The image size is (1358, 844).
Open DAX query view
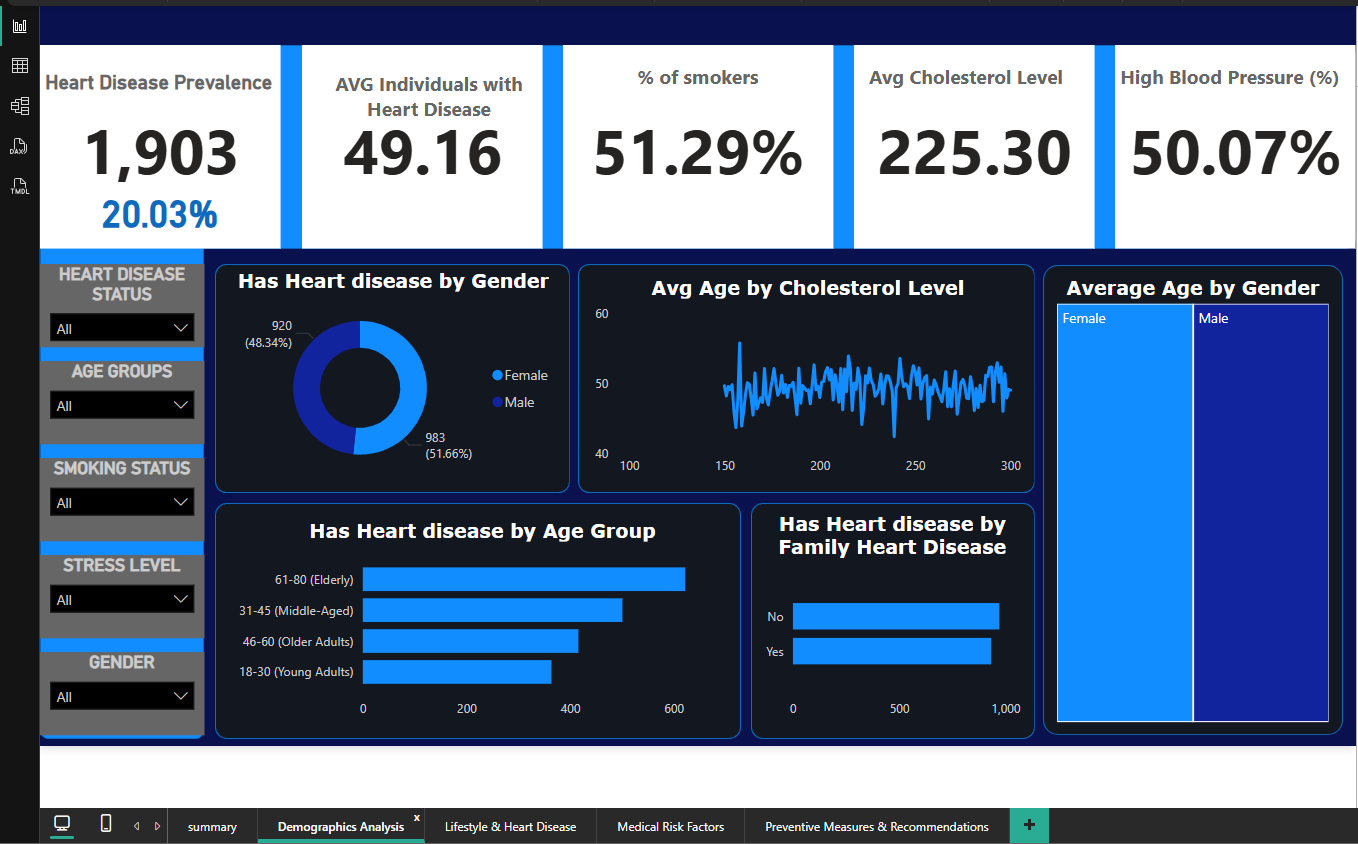pos(19,146)
